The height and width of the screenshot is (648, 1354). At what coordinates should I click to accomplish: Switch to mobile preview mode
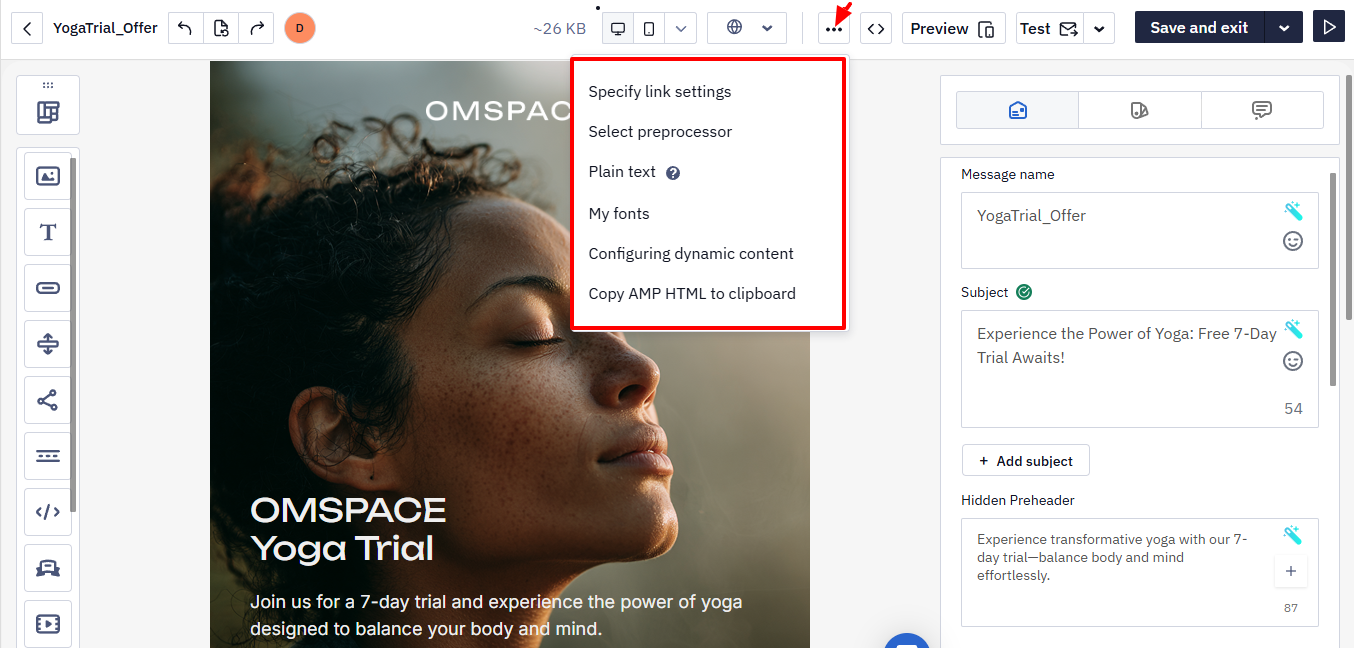(649, 28)
